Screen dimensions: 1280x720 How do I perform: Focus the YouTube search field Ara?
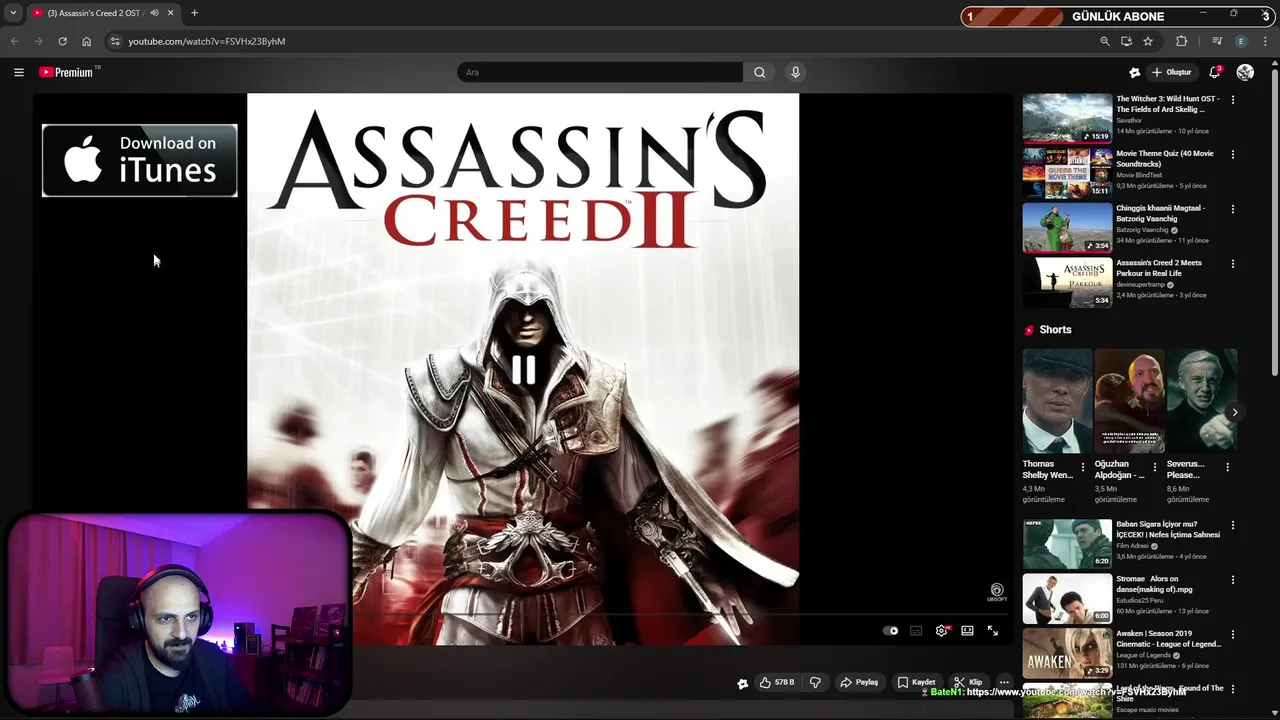(600, 72)
